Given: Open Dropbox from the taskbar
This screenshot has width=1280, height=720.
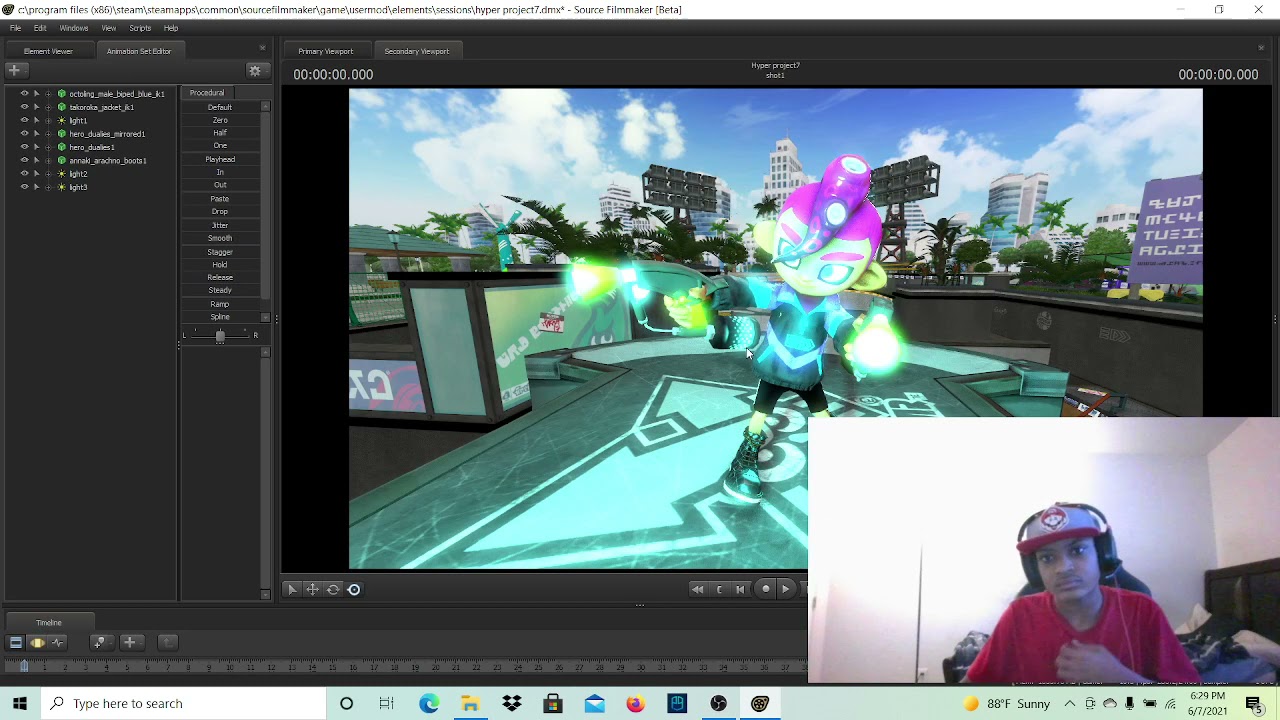Looking at the screenshot, I should click(x=512, y=704).
